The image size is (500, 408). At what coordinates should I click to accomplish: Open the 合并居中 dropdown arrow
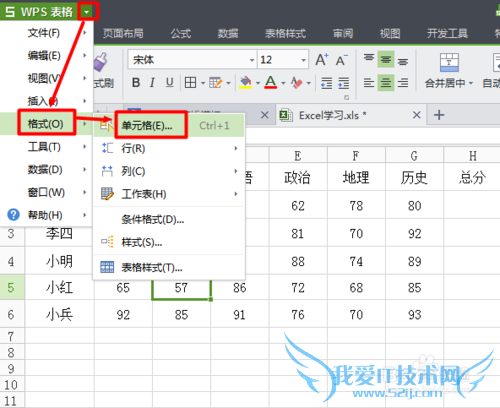tap(471, 83)
